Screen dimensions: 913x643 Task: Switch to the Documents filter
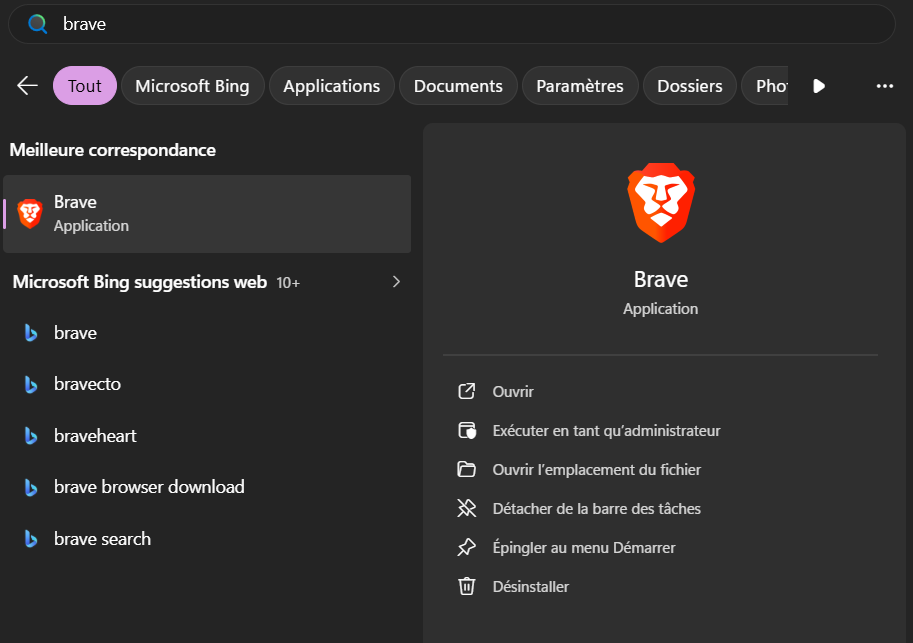tap(458, 86)
